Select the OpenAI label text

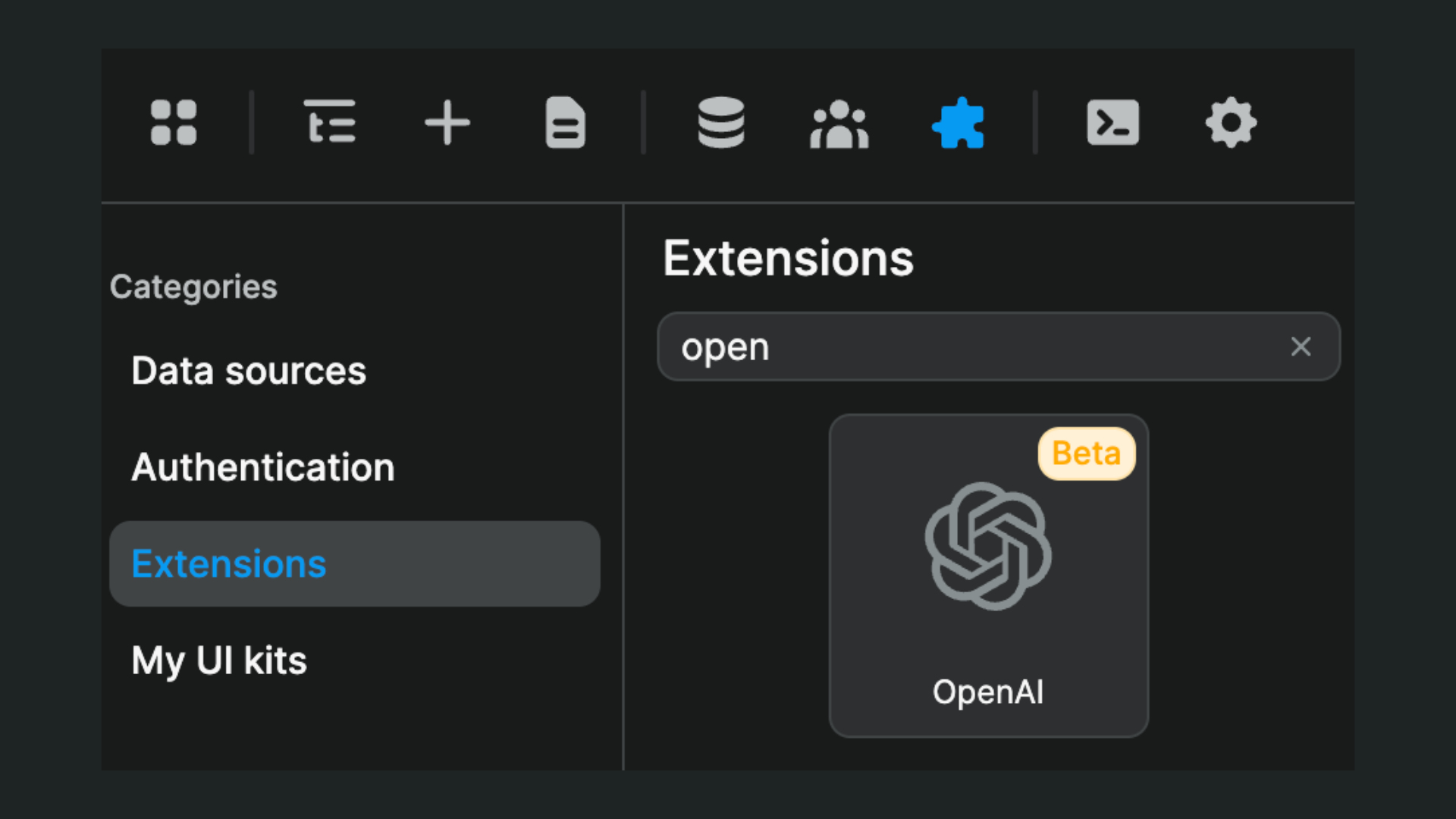pos(988,692)
